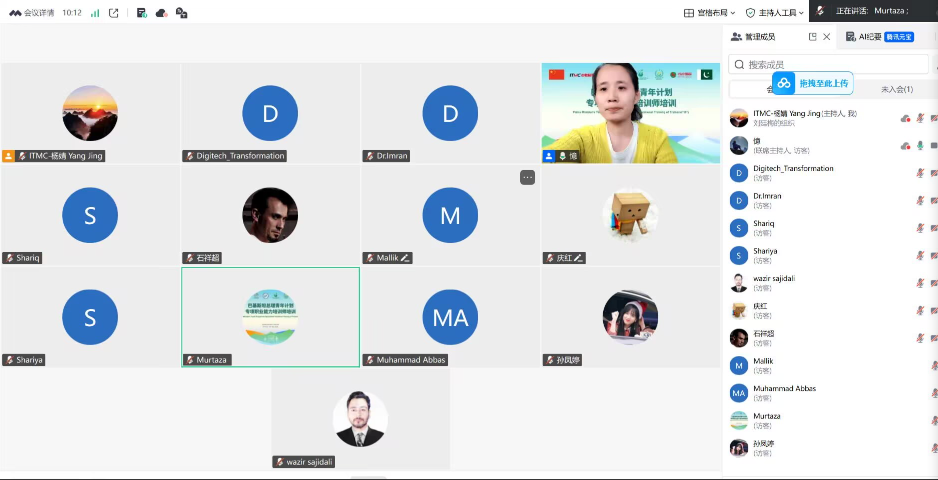Viewport: 938px width, 480px height.
Task: Toggle Dr.Imran's microphone in member list
Action: point(920,200)
